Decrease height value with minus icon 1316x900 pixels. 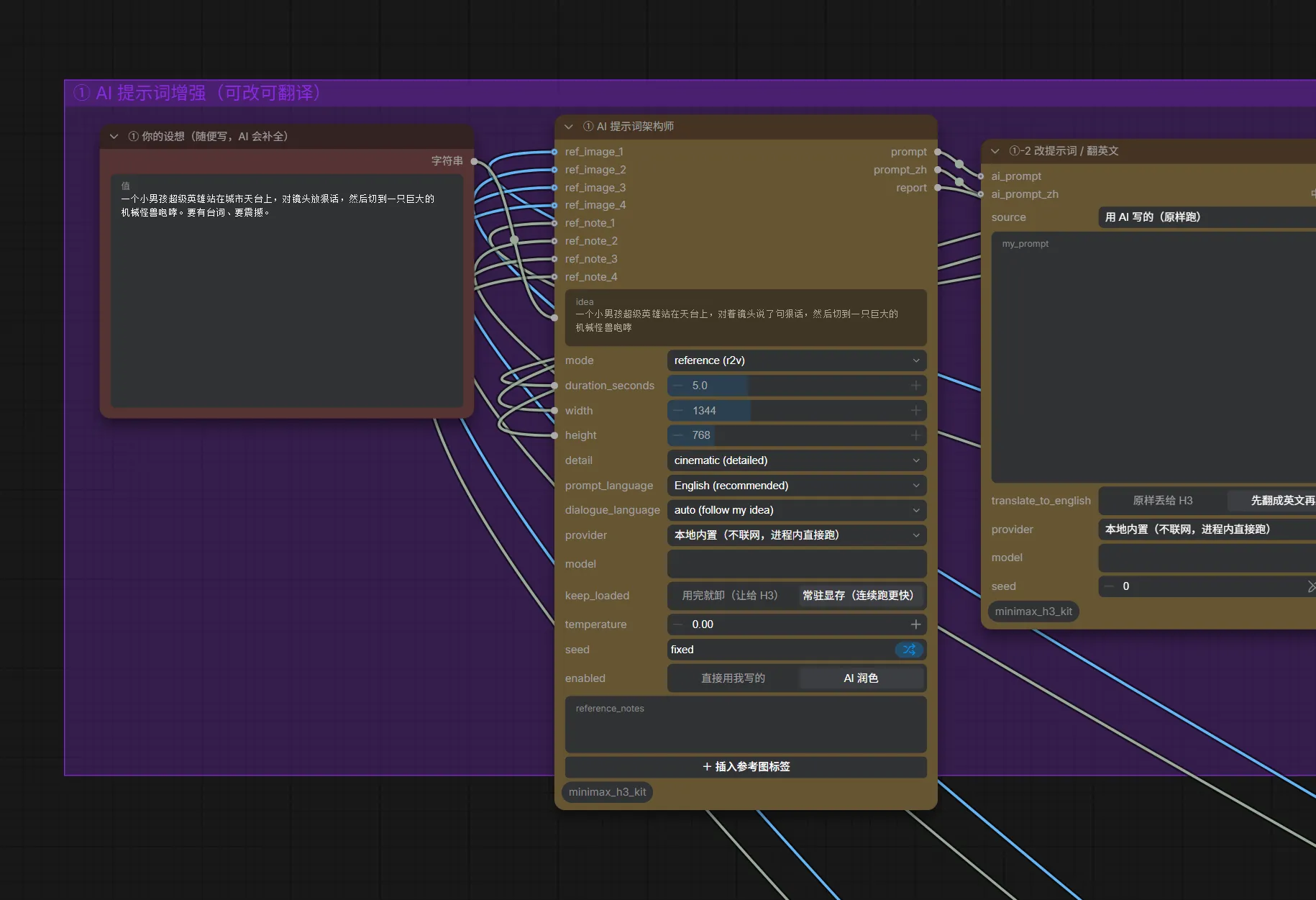click(x=678, y=435)
